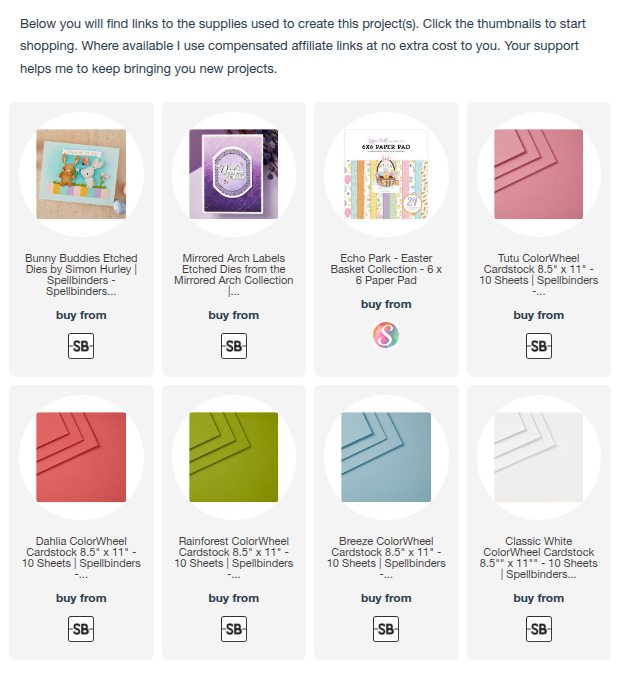Click the Spellbinders icon under Classic White cardstock
620x681 pixels.
coord(538,629)
